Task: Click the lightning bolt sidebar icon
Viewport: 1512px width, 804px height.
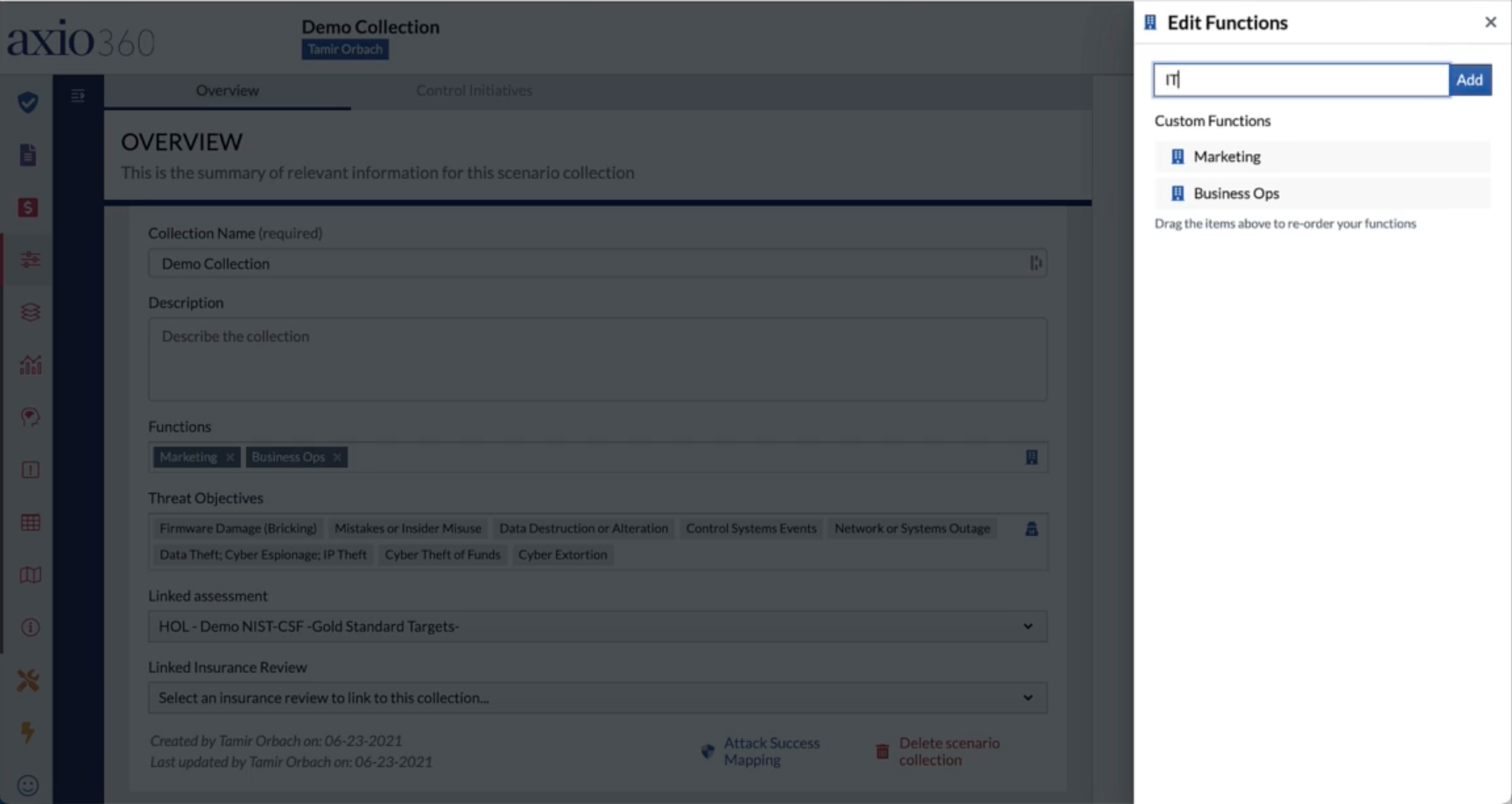Action: pyautogui.click(x=28, y=732)
